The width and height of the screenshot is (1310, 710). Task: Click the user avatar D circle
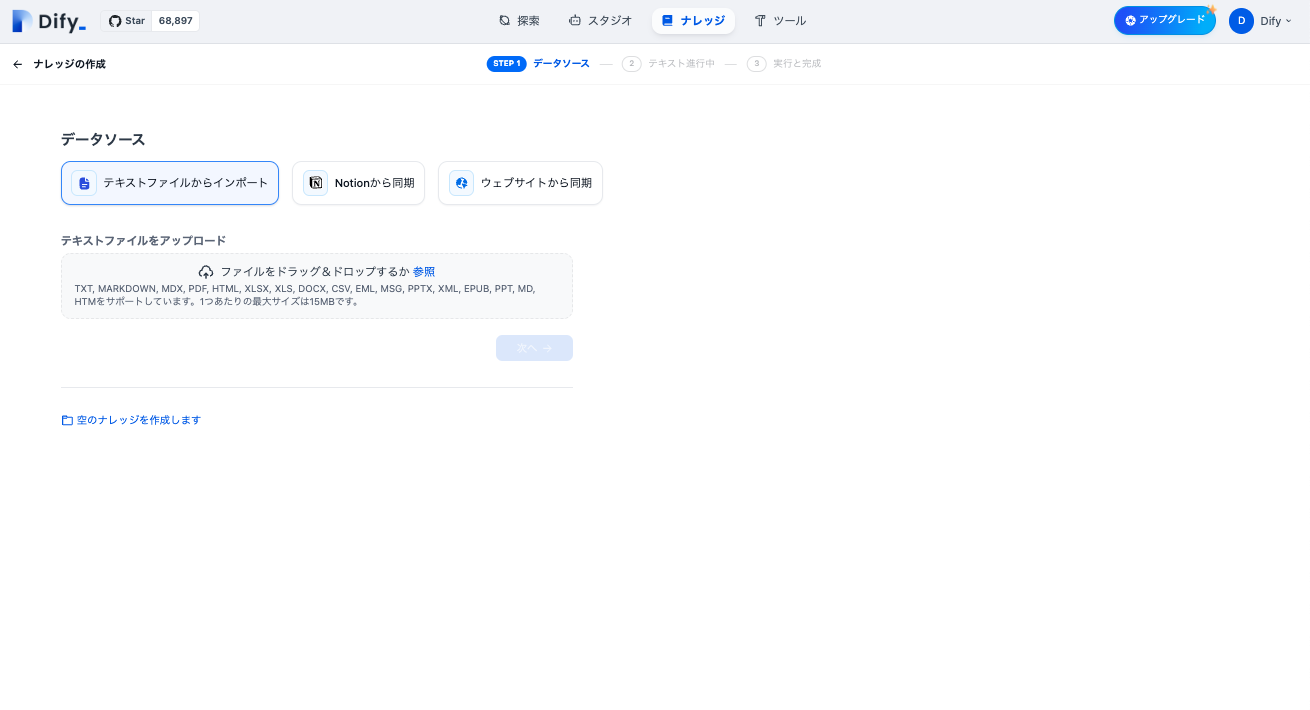click(x=1241, y=21)
